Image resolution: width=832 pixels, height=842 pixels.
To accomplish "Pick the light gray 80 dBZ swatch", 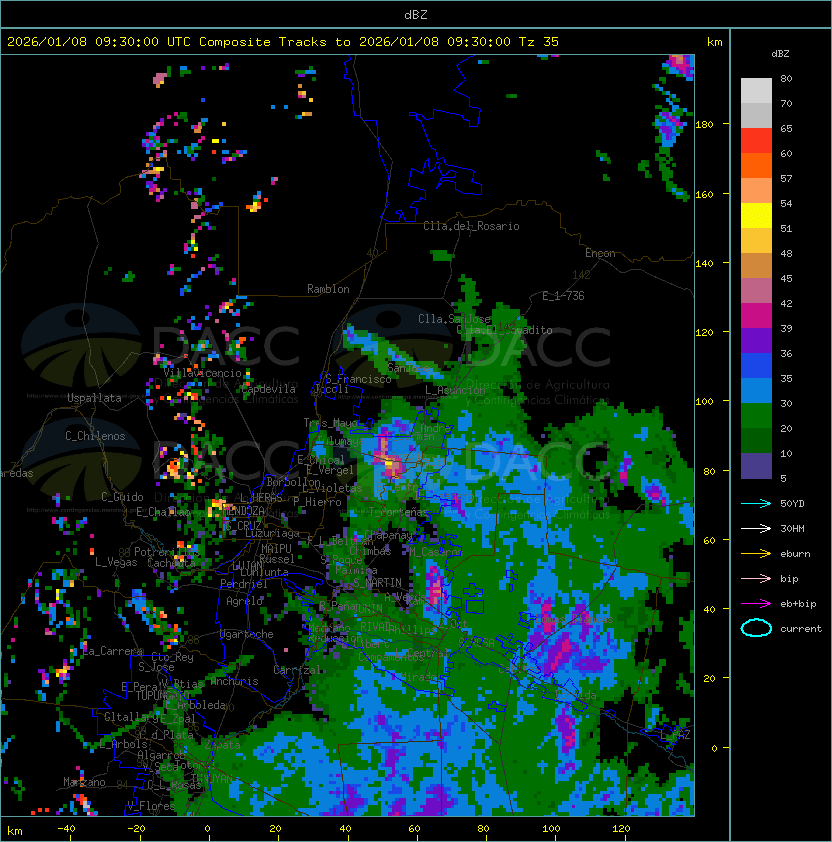I will click(756, 91).
